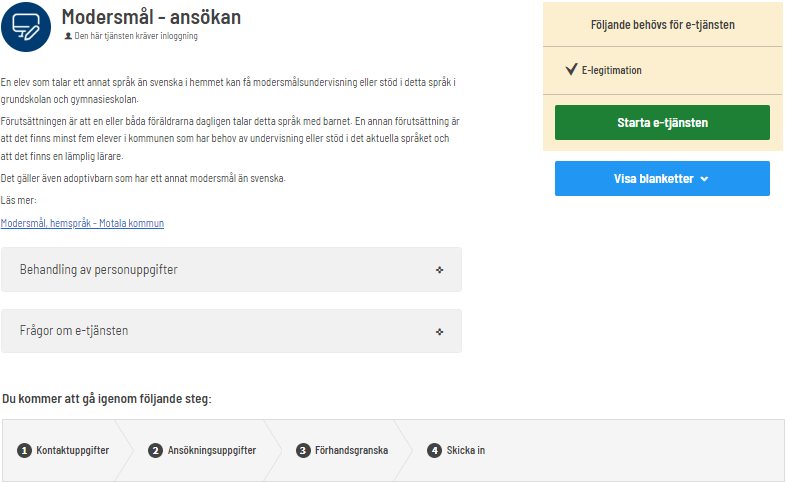Click the Modersmål service logo icon

(x=26, y=27)
